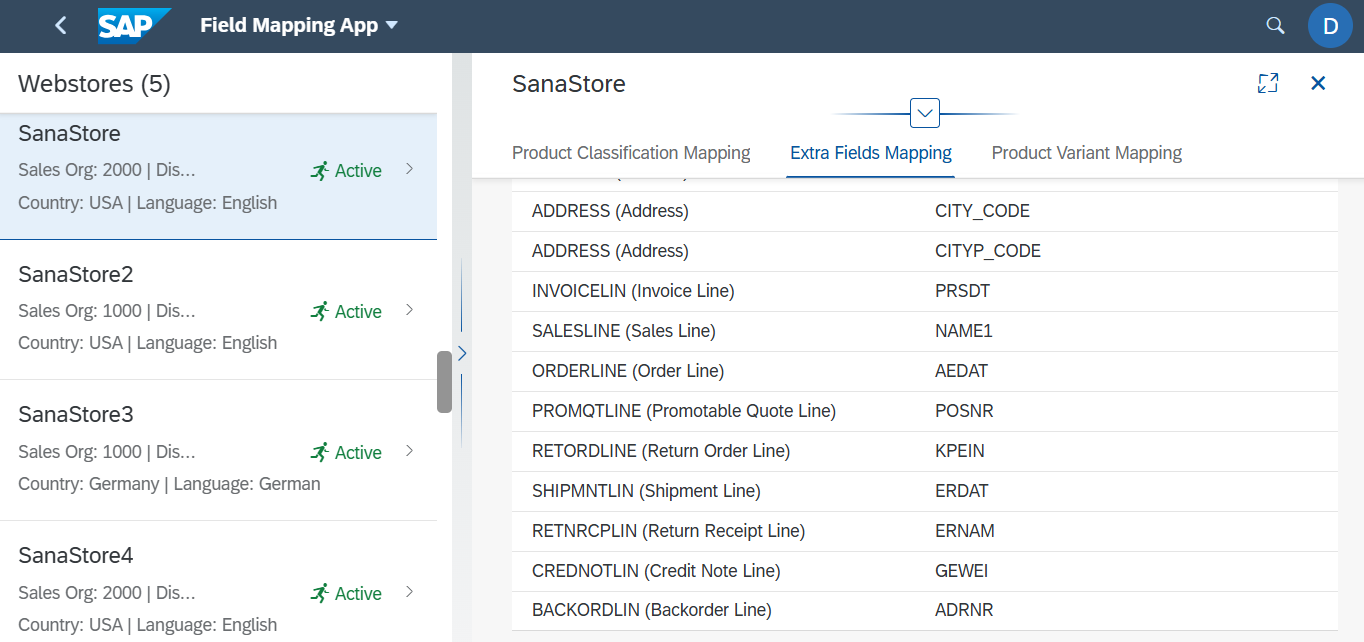This screenshot has width=1364, height=642.
Task: Click the back navigation arrow
Action: coord(61,26)
